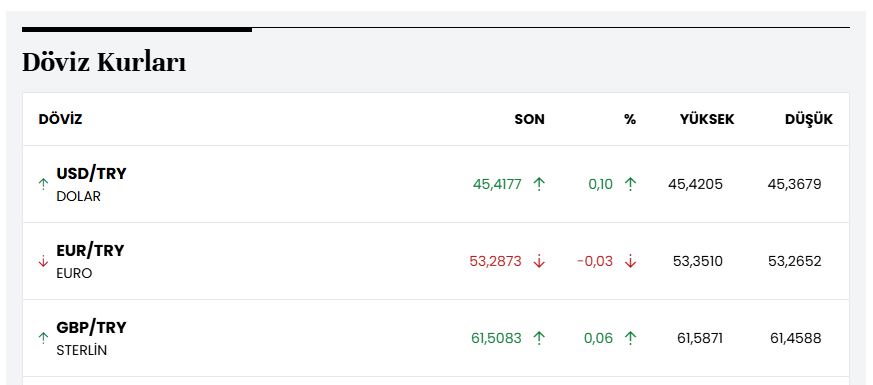This screenshot has height=385, width=873.
Task: Click the up arrow beside 0,10 percent
Action: coord(630,184)
